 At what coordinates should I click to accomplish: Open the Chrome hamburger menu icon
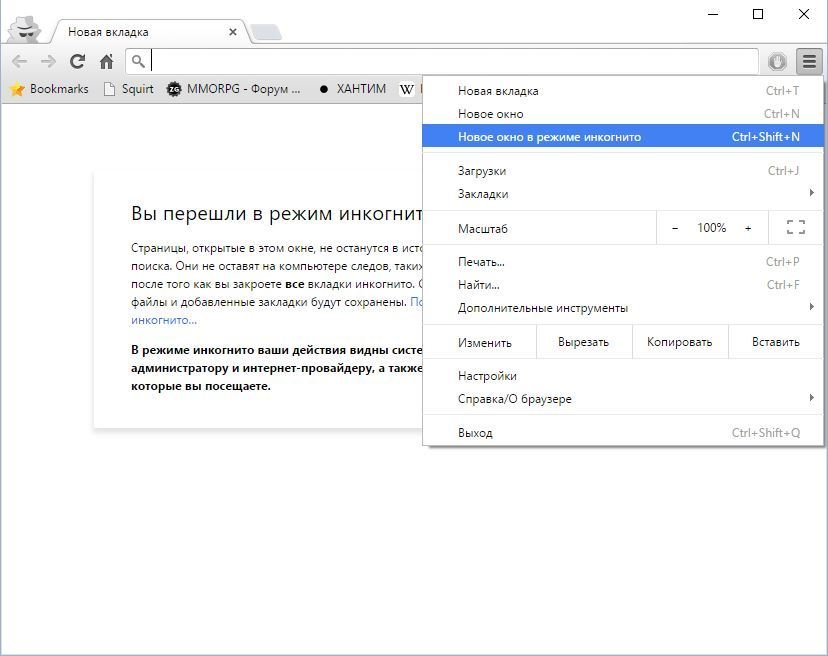(x=809, y=61)
